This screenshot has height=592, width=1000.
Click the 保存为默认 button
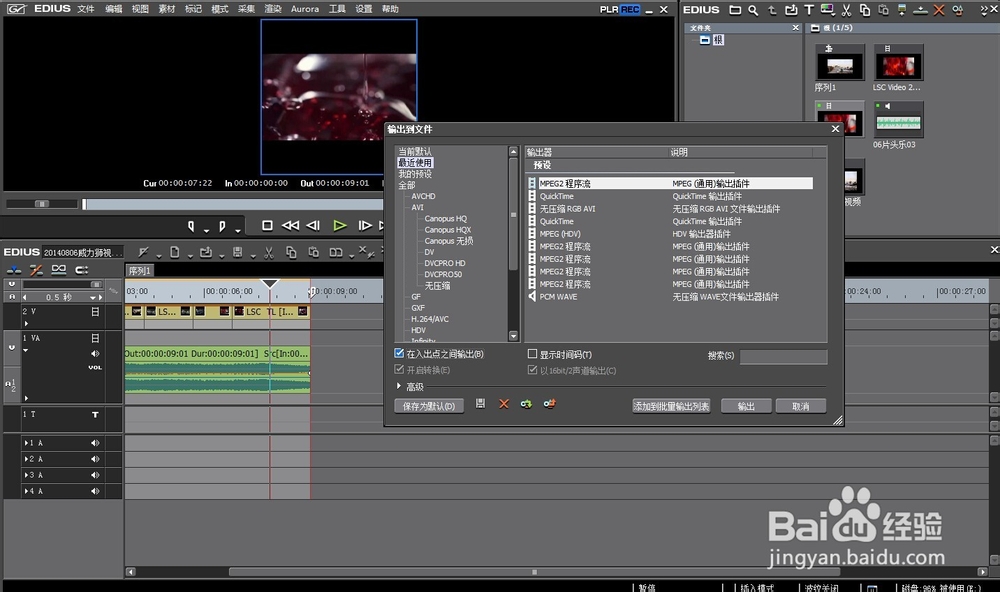pos(429,406)
